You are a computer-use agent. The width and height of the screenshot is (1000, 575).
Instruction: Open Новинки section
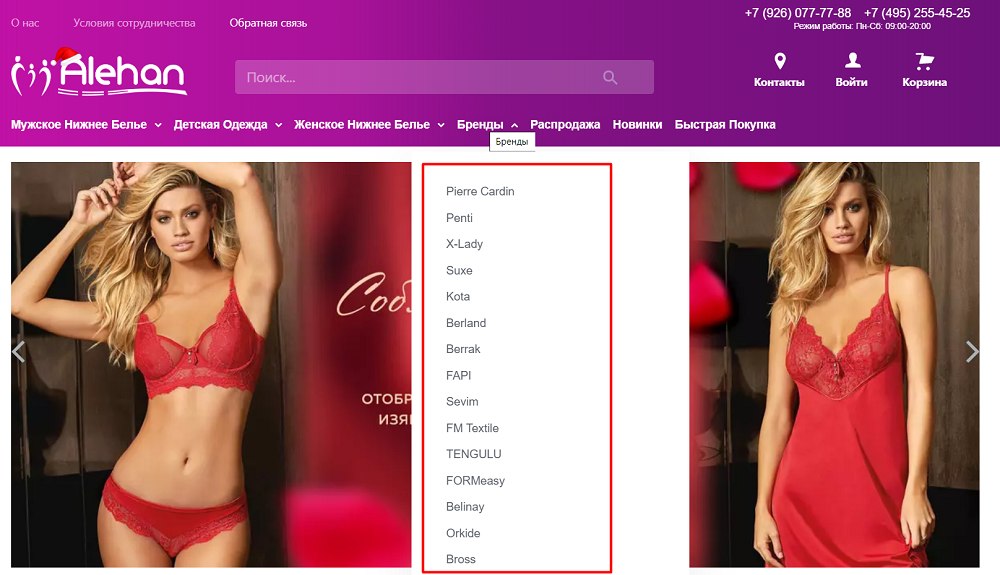pos(637,125)
